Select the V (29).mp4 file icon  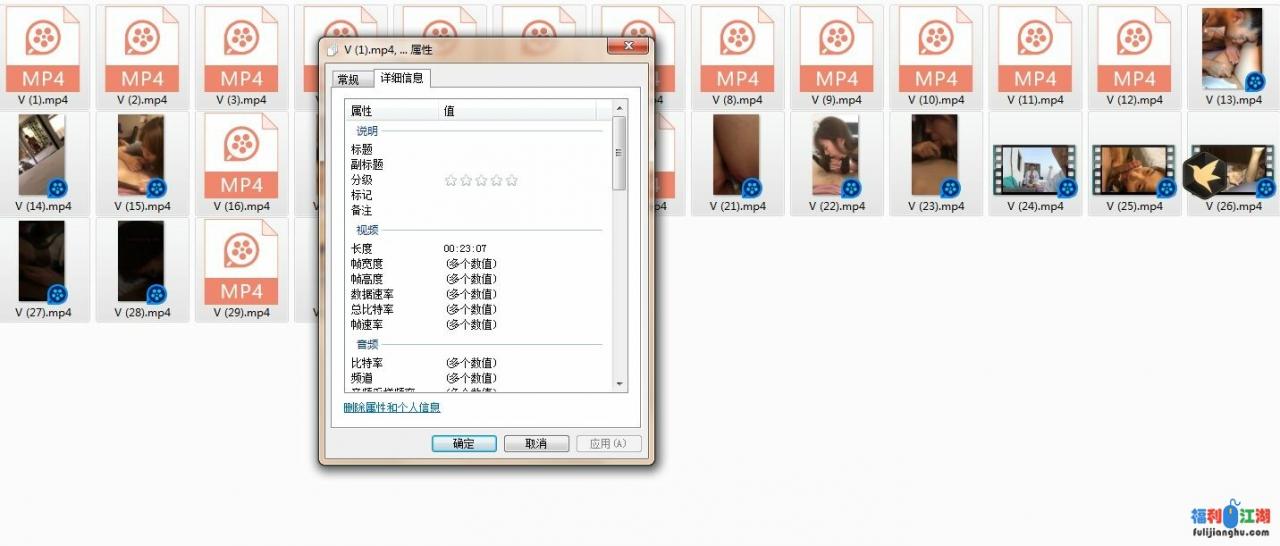(x=241, y=262)
